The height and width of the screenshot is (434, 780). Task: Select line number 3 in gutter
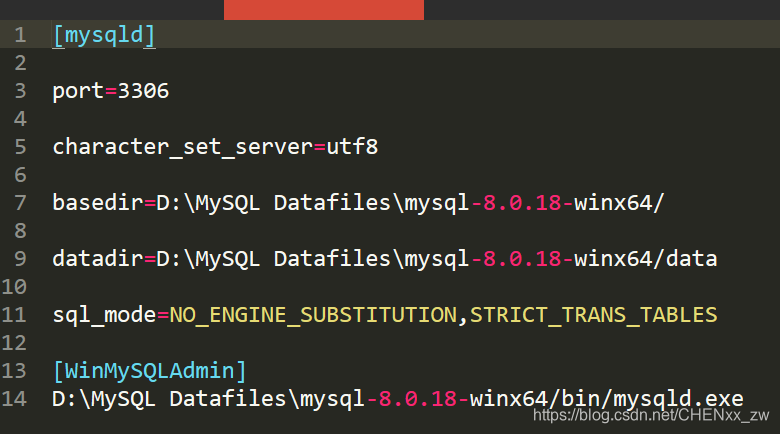tap(20, 91)
